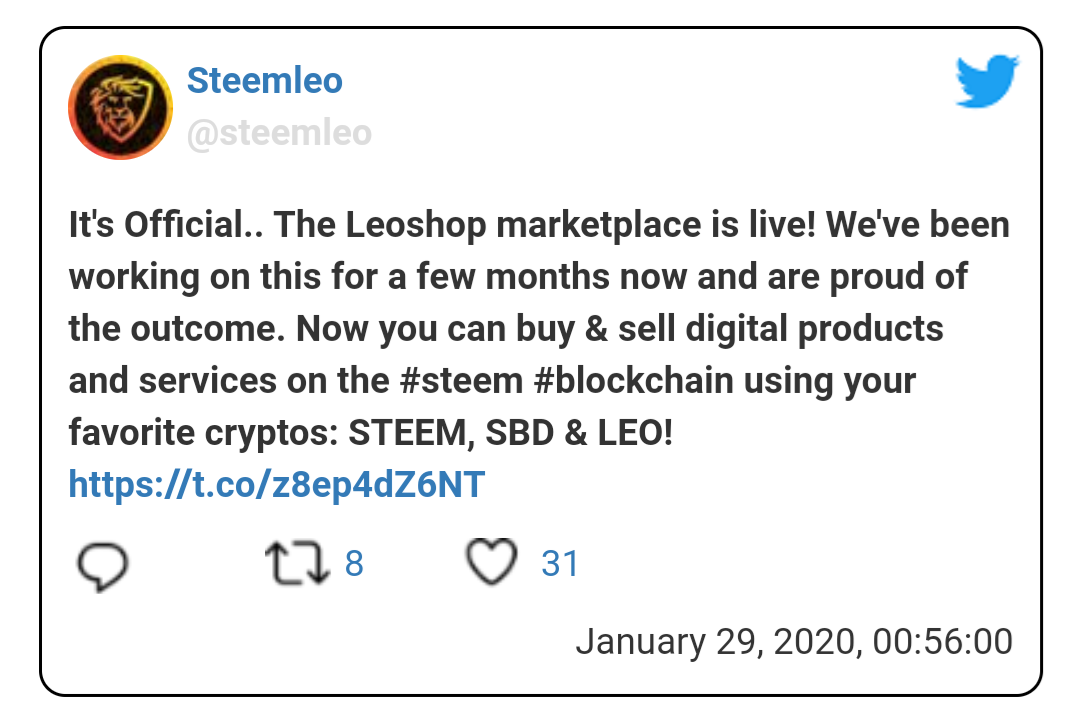Open the Steemleo lion avatar

pos(121,107)
